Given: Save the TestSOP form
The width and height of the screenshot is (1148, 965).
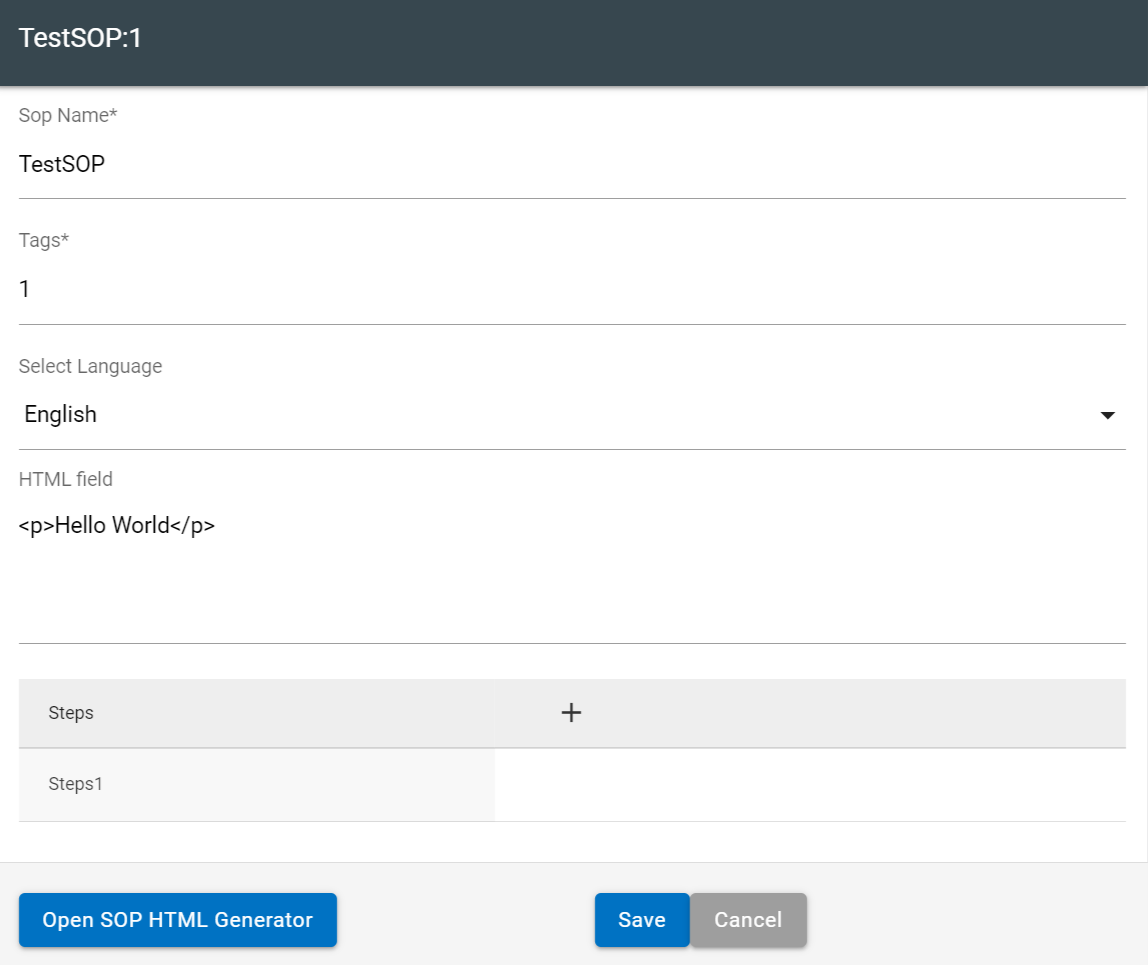Looking at the screenshot, I should 641,919.
